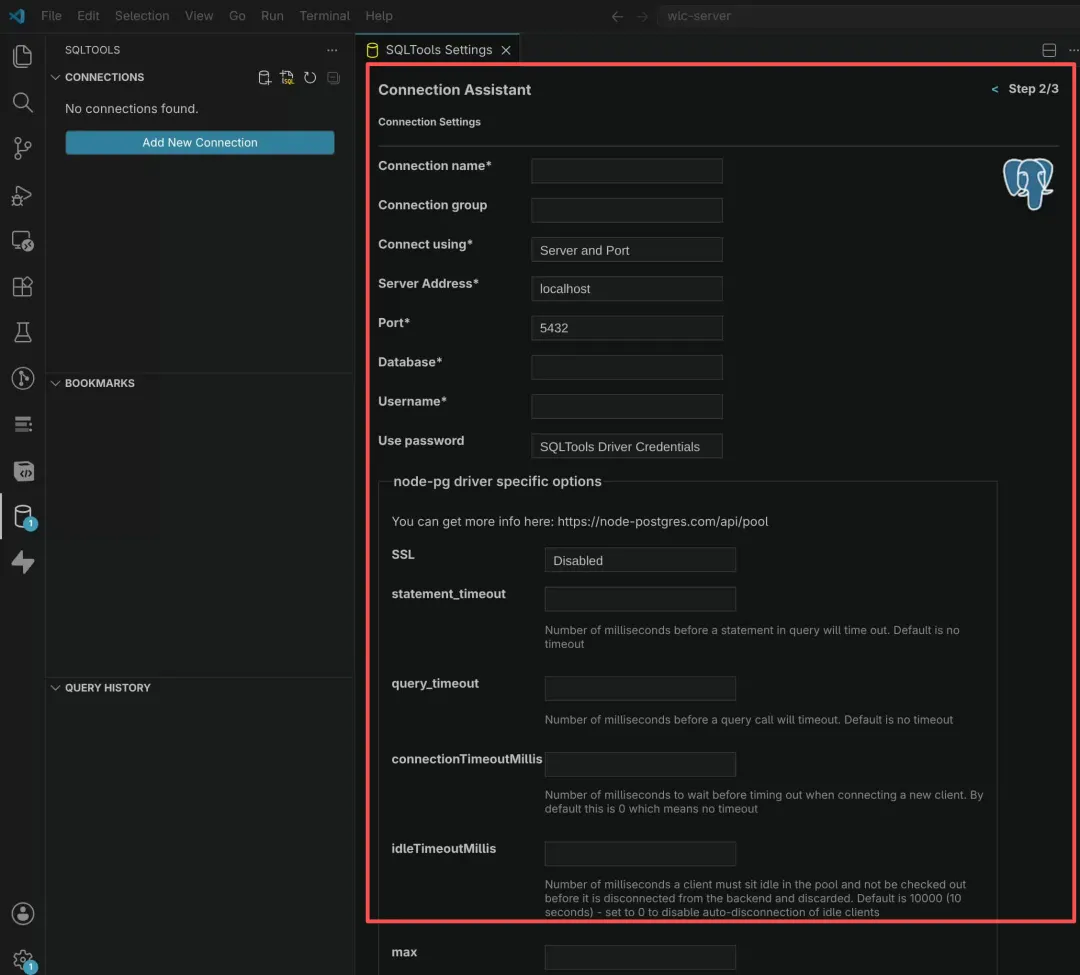
Task: Click the query_timeout field
Action: tap(640, 689)
